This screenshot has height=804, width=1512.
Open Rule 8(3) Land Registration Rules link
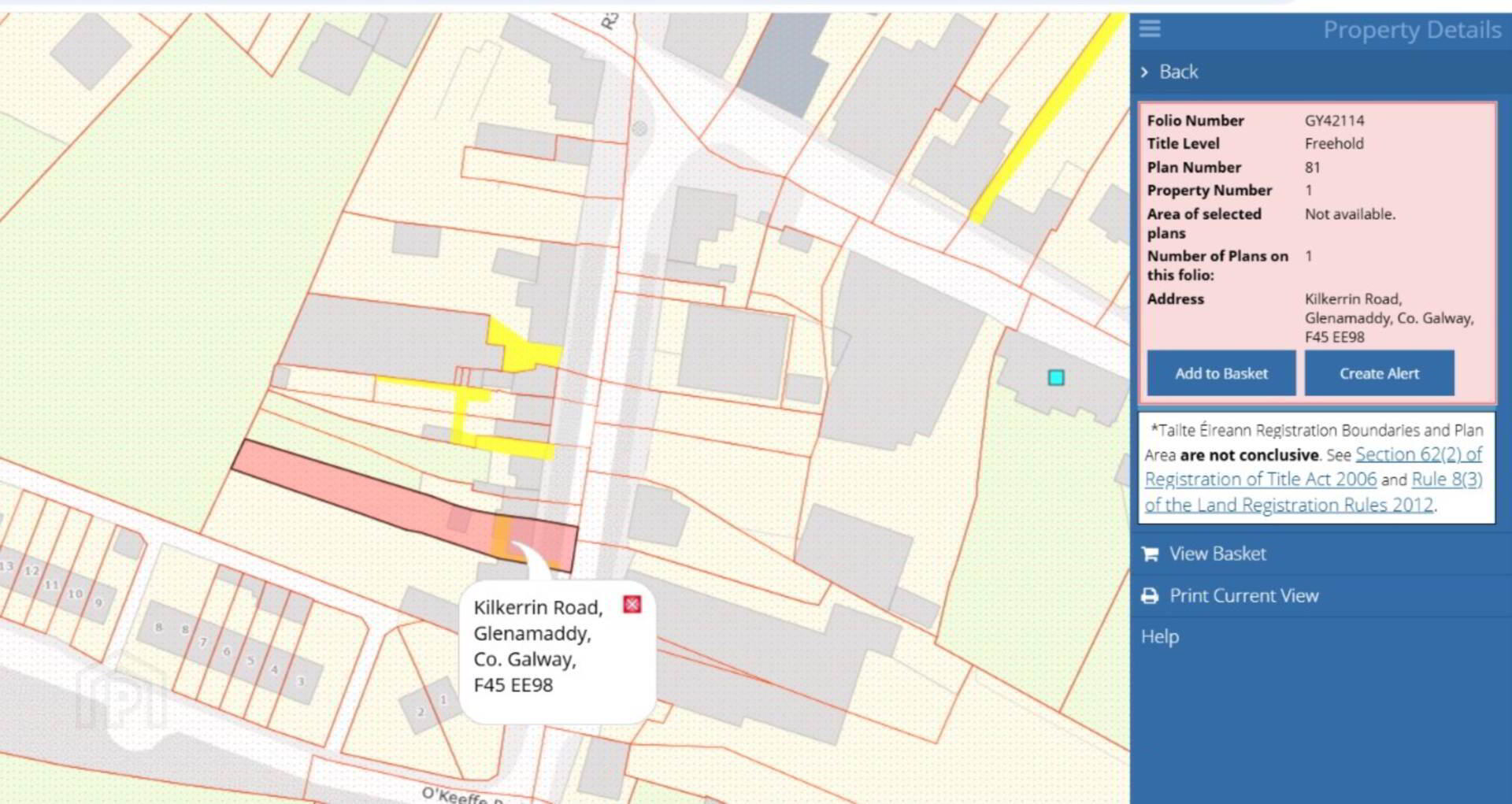click(1314, 492)
